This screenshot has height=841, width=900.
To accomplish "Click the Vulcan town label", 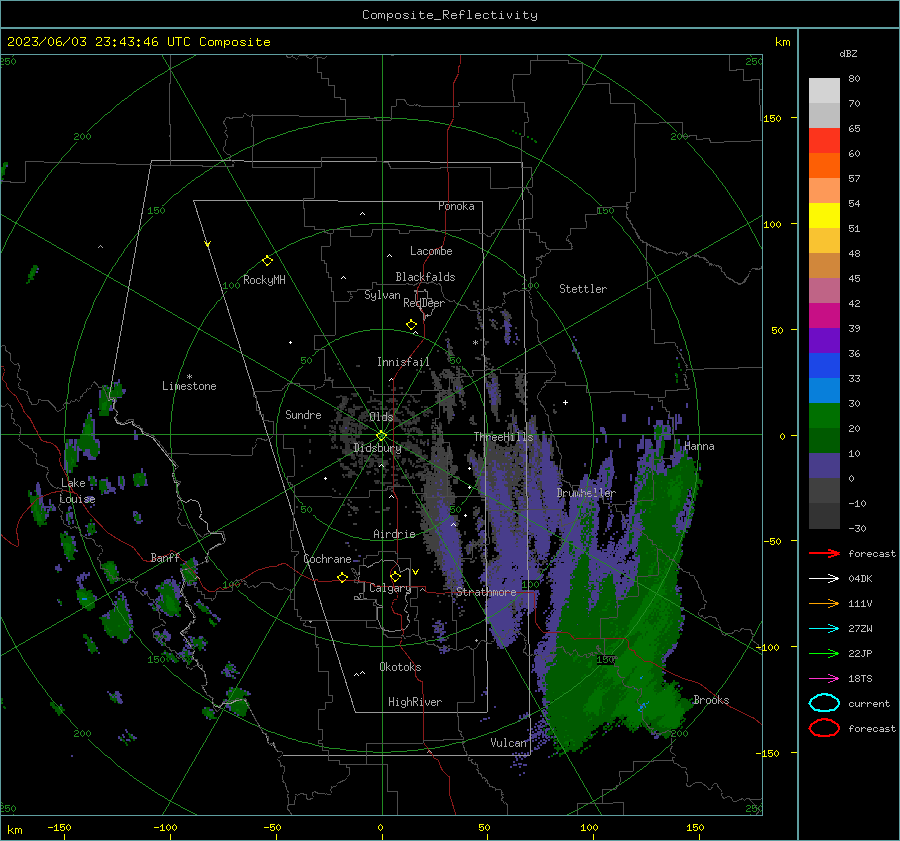I will [509, 743].
